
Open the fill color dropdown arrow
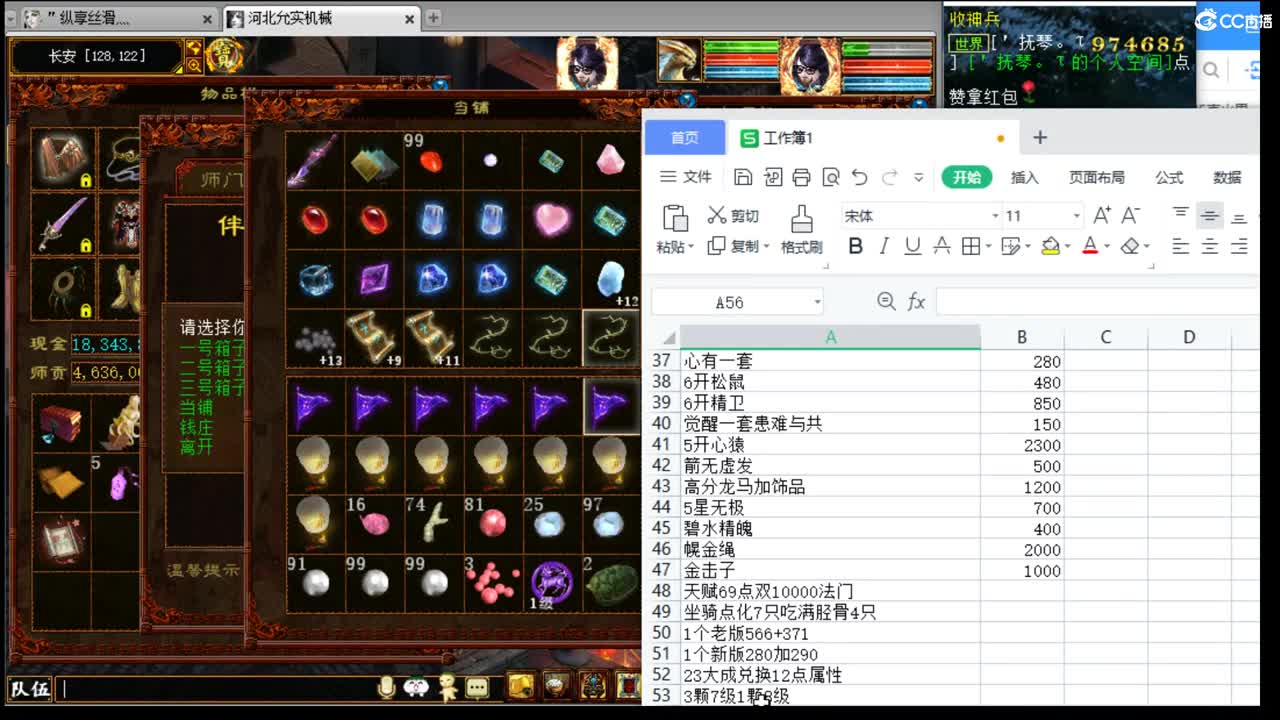click(x=1068, y=247)
